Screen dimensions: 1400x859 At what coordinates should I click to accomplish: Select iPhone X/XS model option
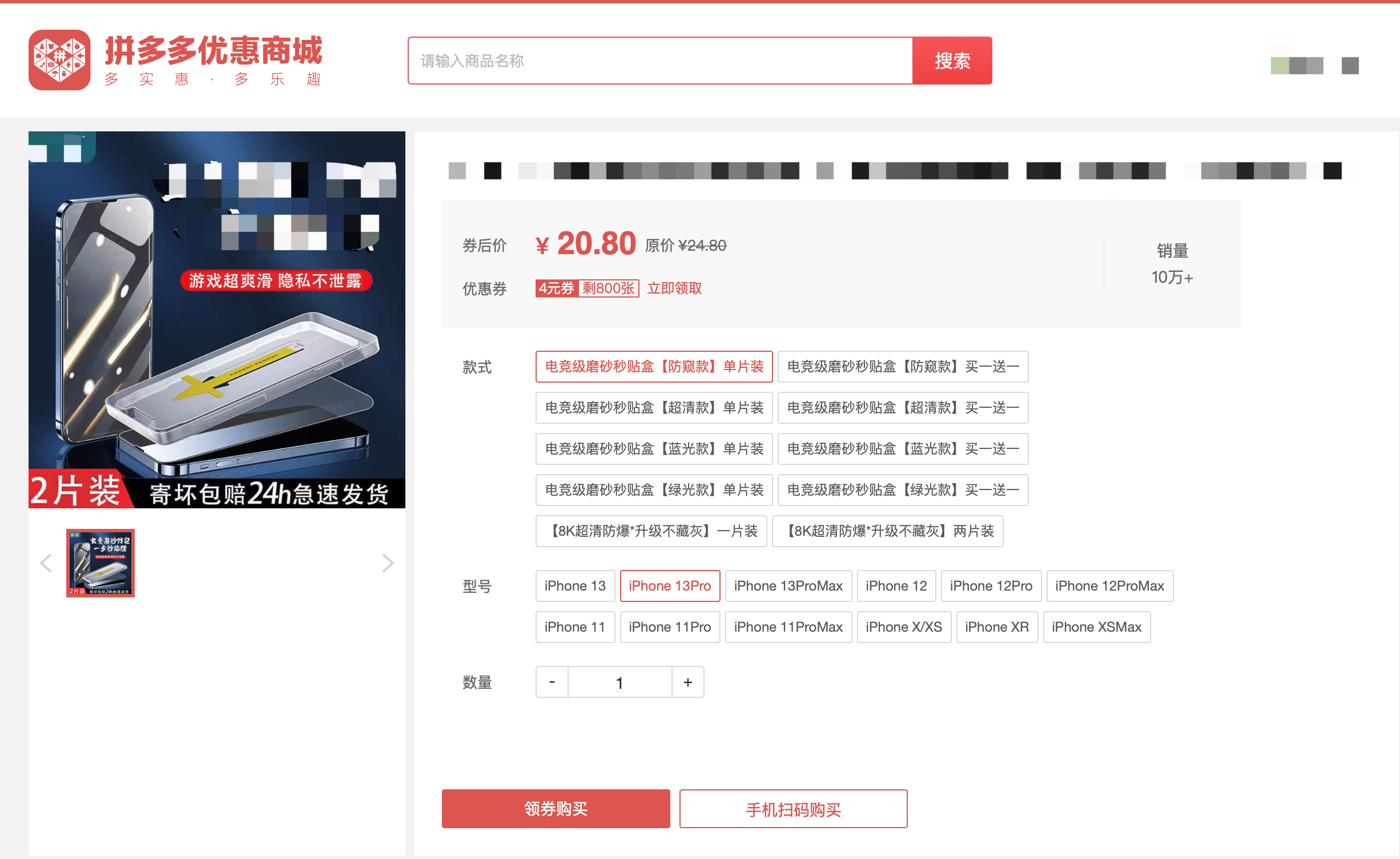click(x=900, y=628)
